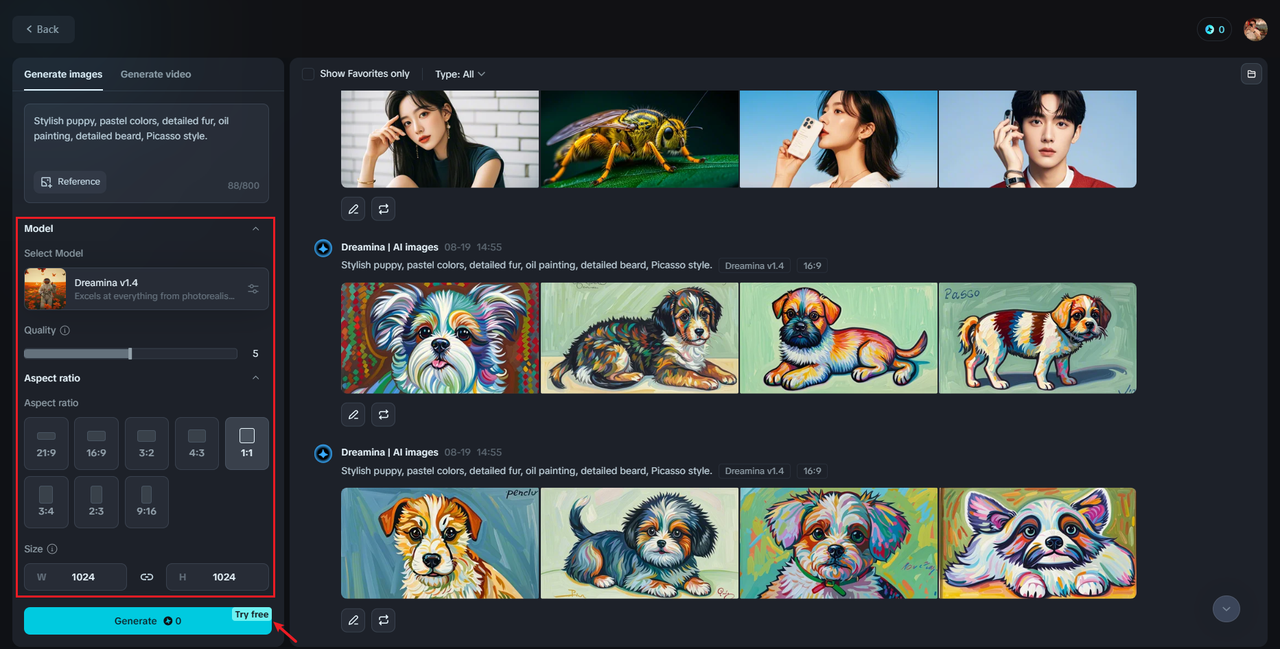The height and width of the screenshot is (649, 1280).
Task: Open the user profile avatar
Action: pyautogui.click(x=1255, y=29)
